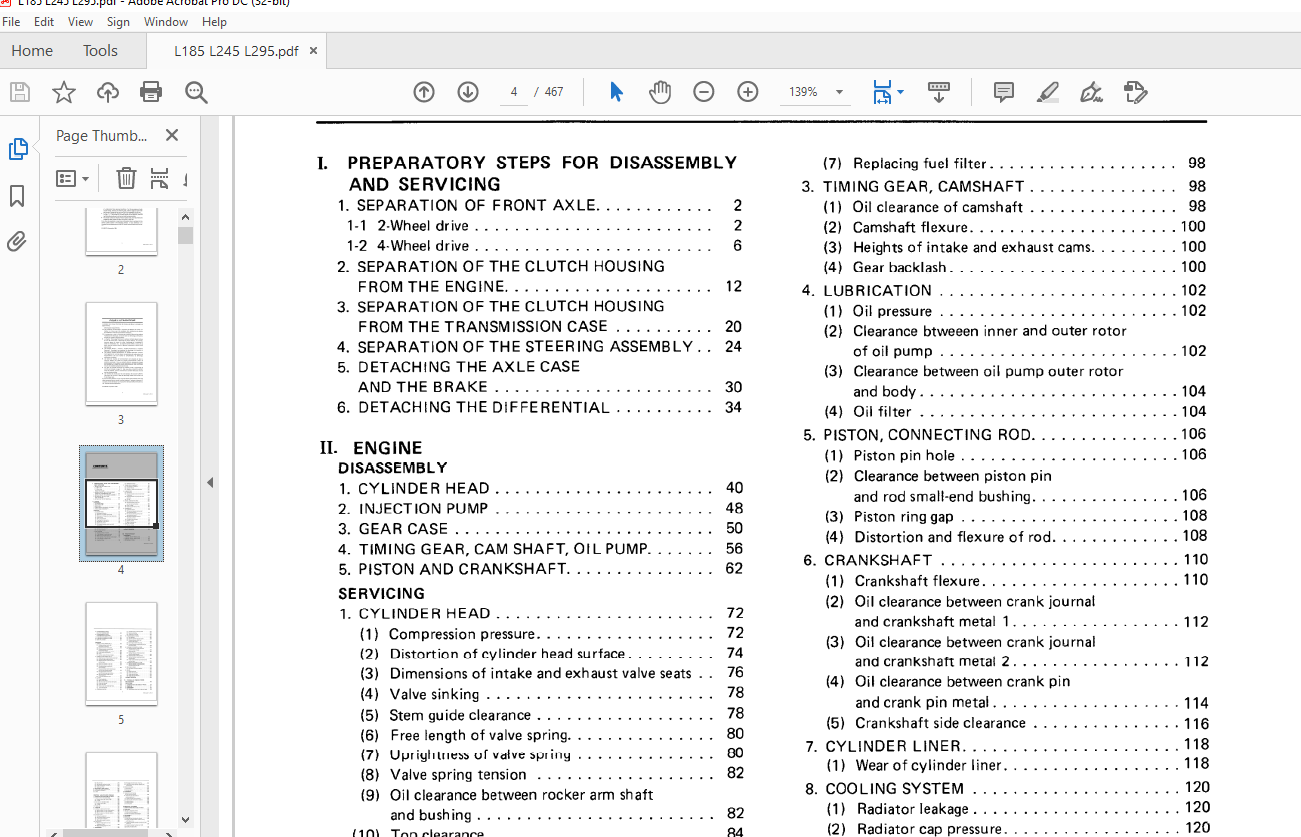This screenshot has width=1301, height=837.
Task: Zoom in with plus icon
Action: pyautogui.click(x=748, y=92)
